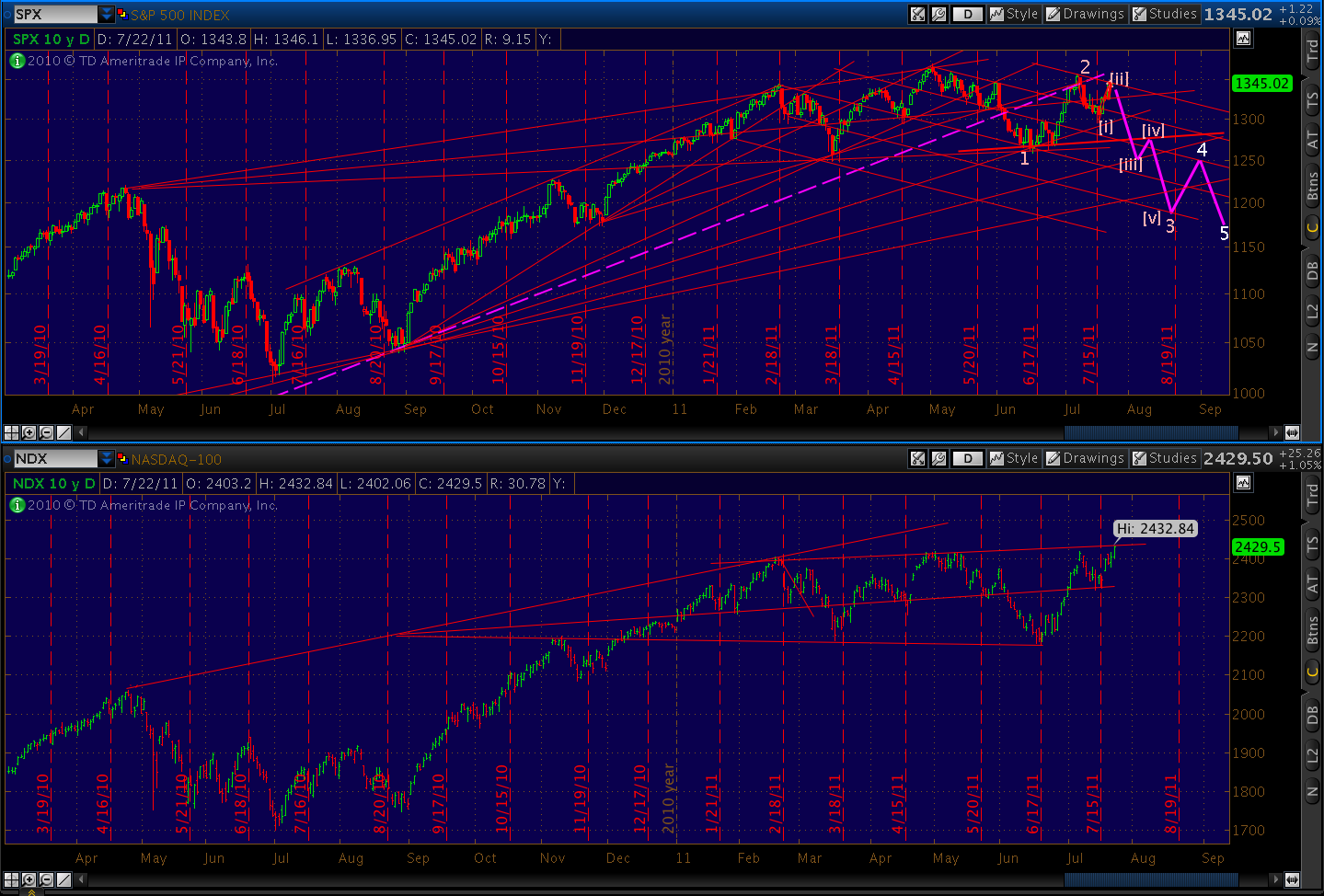
Task: Click colored squares icon beside NASDAQ-100
Action: tap(121, 458)
